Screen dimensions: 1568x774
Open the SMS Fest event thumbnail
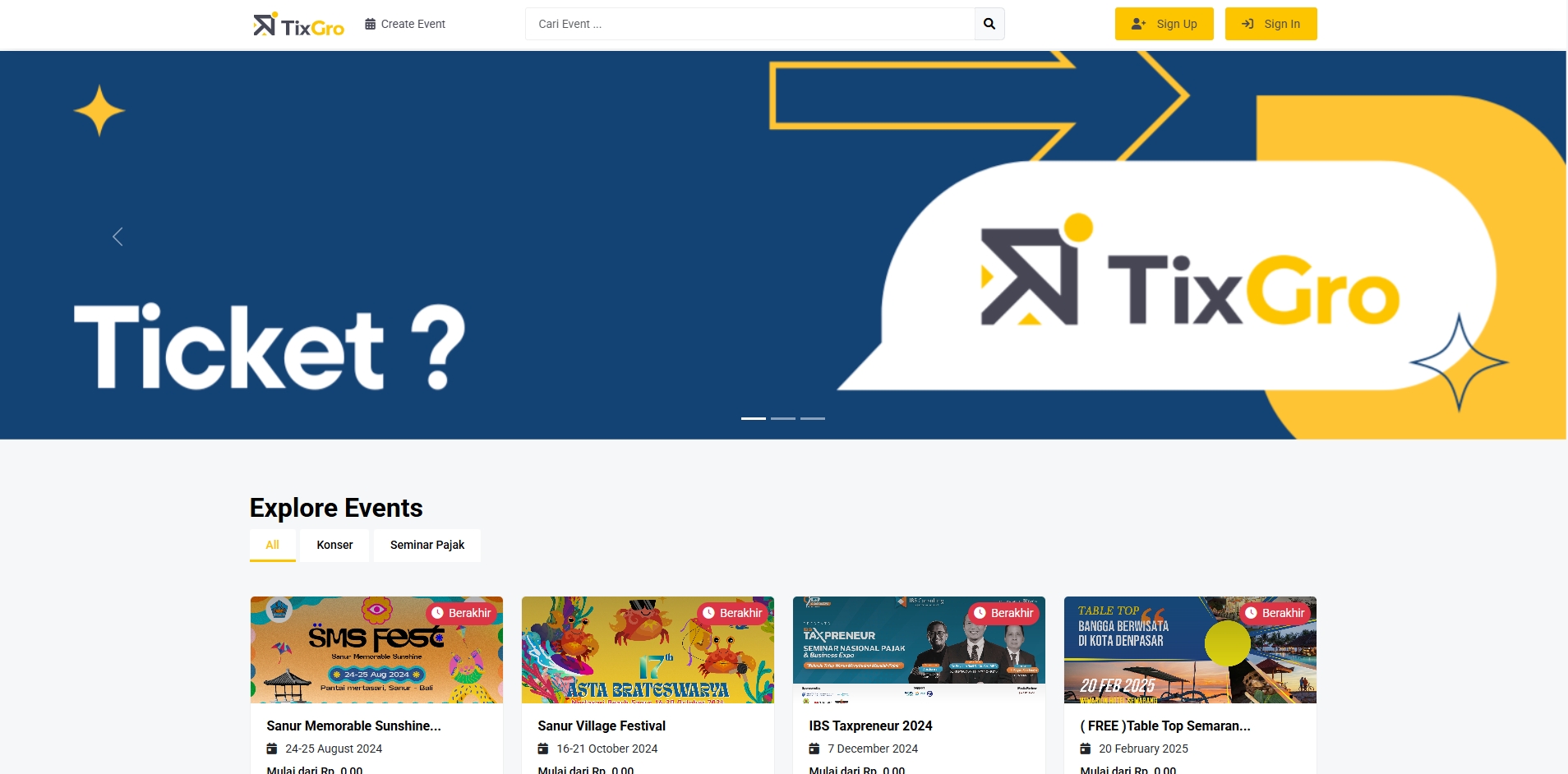(376, 650)
